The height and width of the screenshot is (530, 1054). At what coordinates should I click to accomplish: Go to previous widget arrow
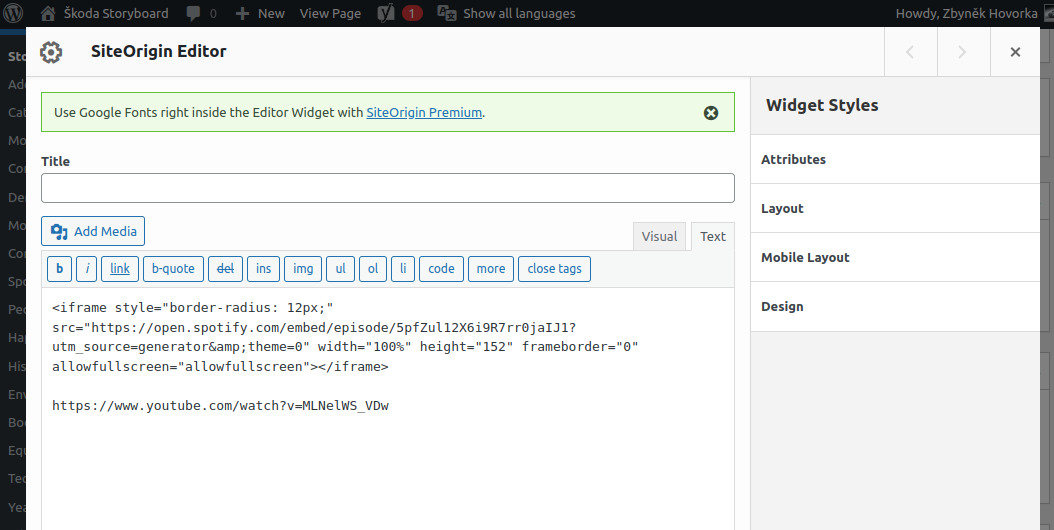click(x=910, y=52)
